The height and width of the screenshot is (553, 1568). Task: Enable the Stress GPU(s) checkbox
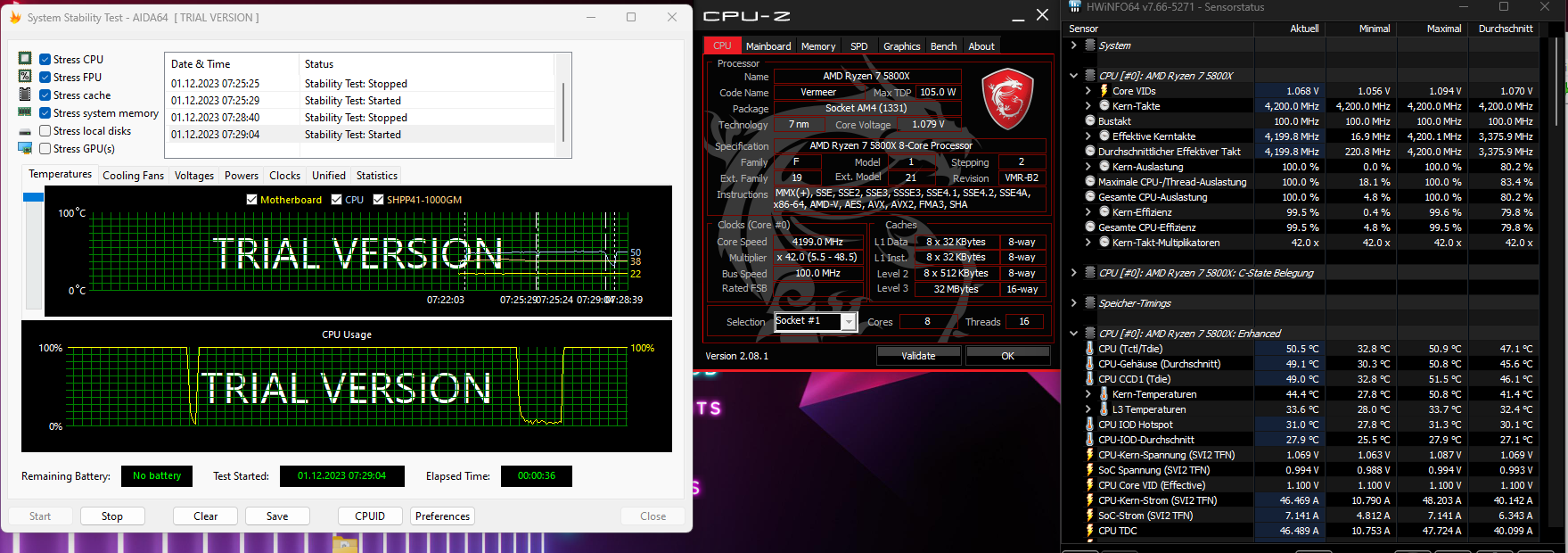[x=45, y=149]
